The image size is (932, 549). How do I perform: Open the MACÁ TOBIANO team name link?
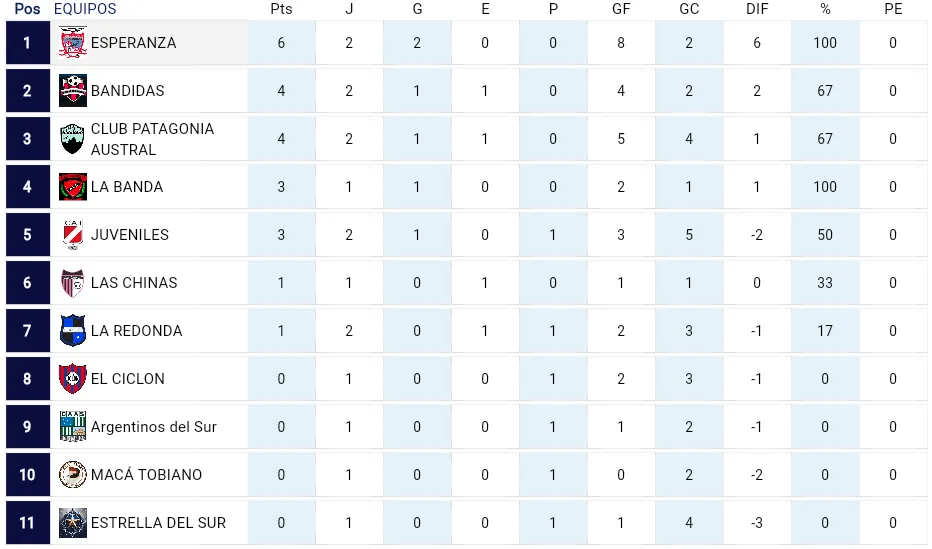pos(146,475)
